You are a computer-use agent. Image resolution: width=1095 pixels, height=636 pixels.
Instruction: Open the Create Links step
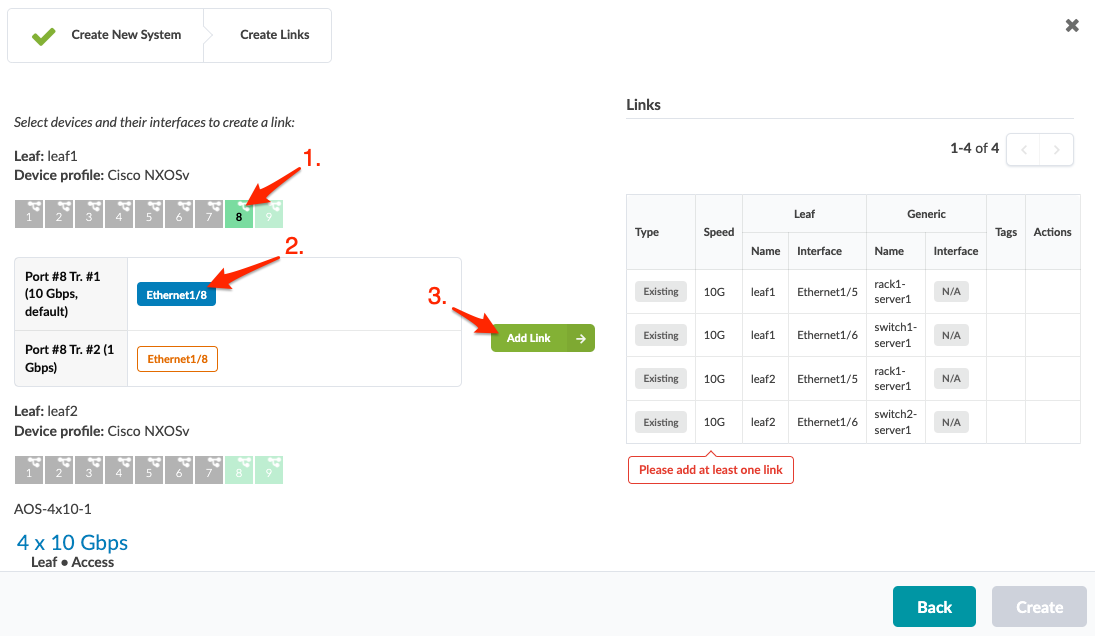(x=274, y=35)
